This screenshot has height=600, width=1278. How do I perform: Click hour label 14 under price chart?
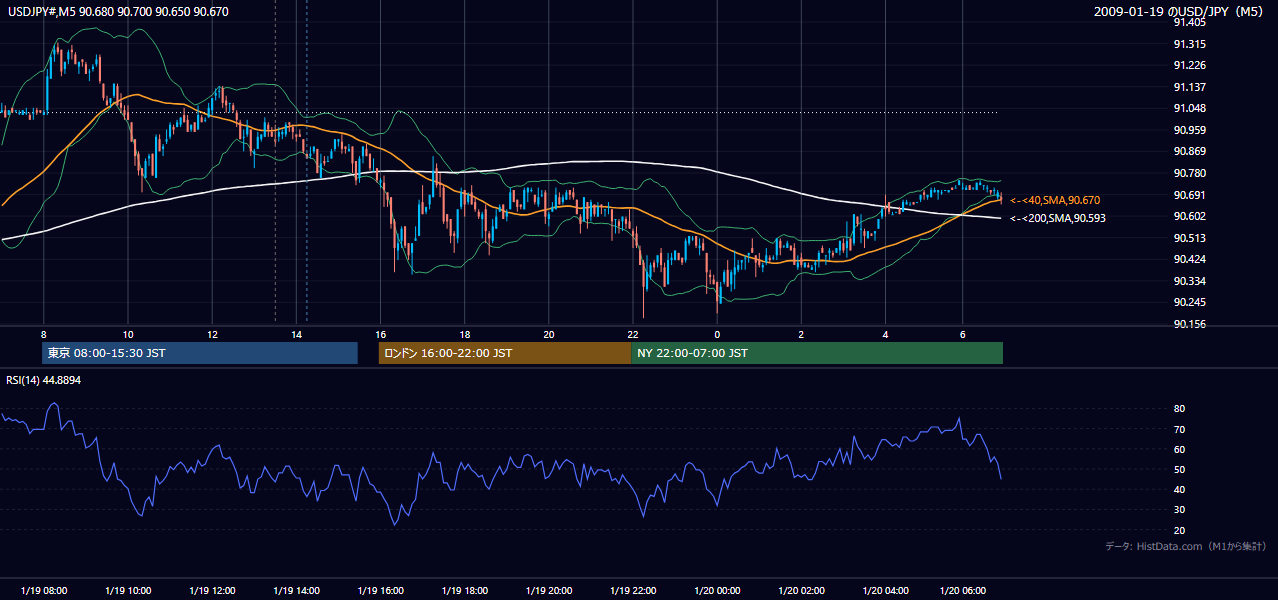tap(297, 334)
